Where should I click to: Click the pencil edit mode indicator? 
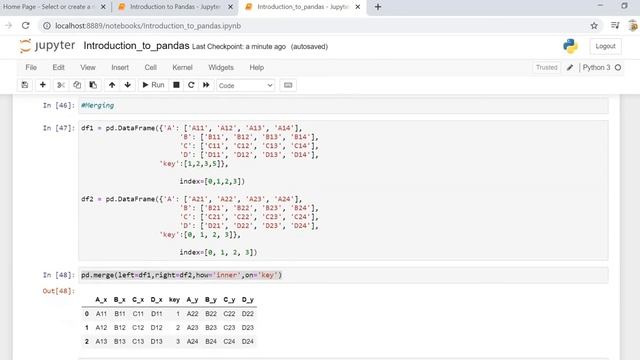click(x=570, y=67)
